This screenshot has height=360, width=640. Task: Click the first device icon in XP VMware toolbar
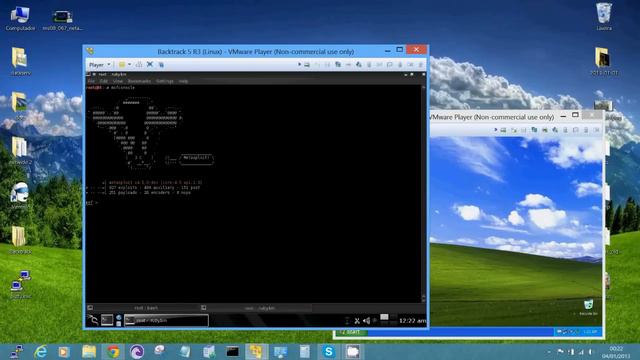pos(503,130)
